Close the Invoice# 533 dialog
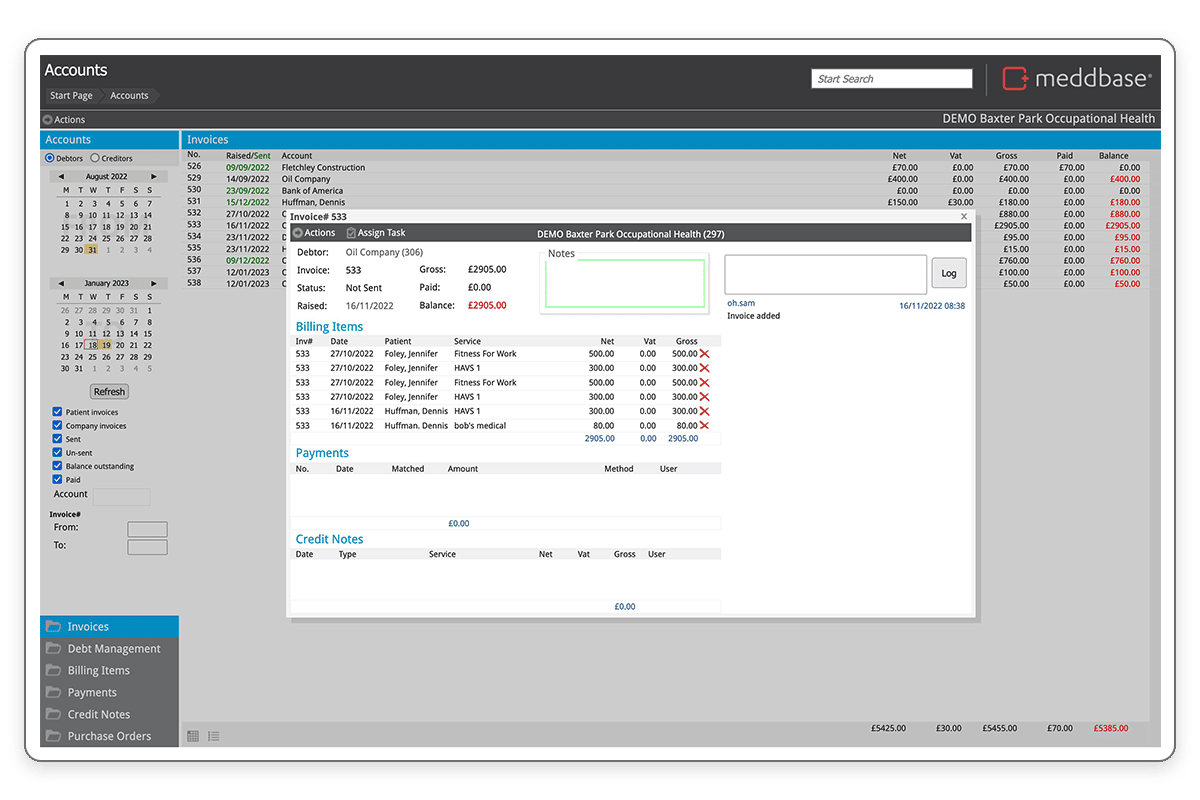 [964, 216]
